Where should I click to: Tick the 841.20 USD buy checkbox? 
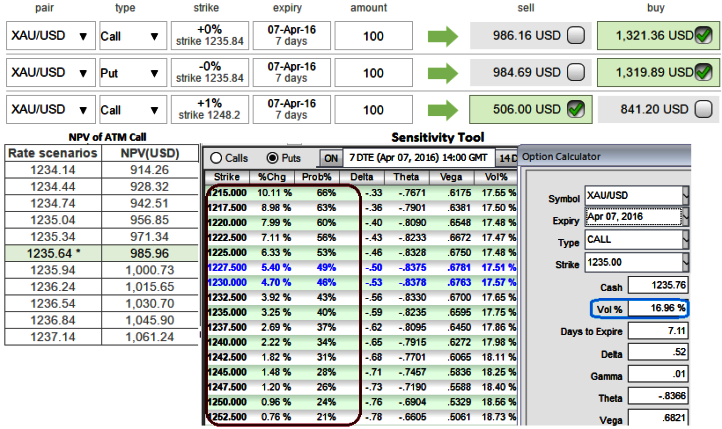pyautogui.click(x=704, y=109)
